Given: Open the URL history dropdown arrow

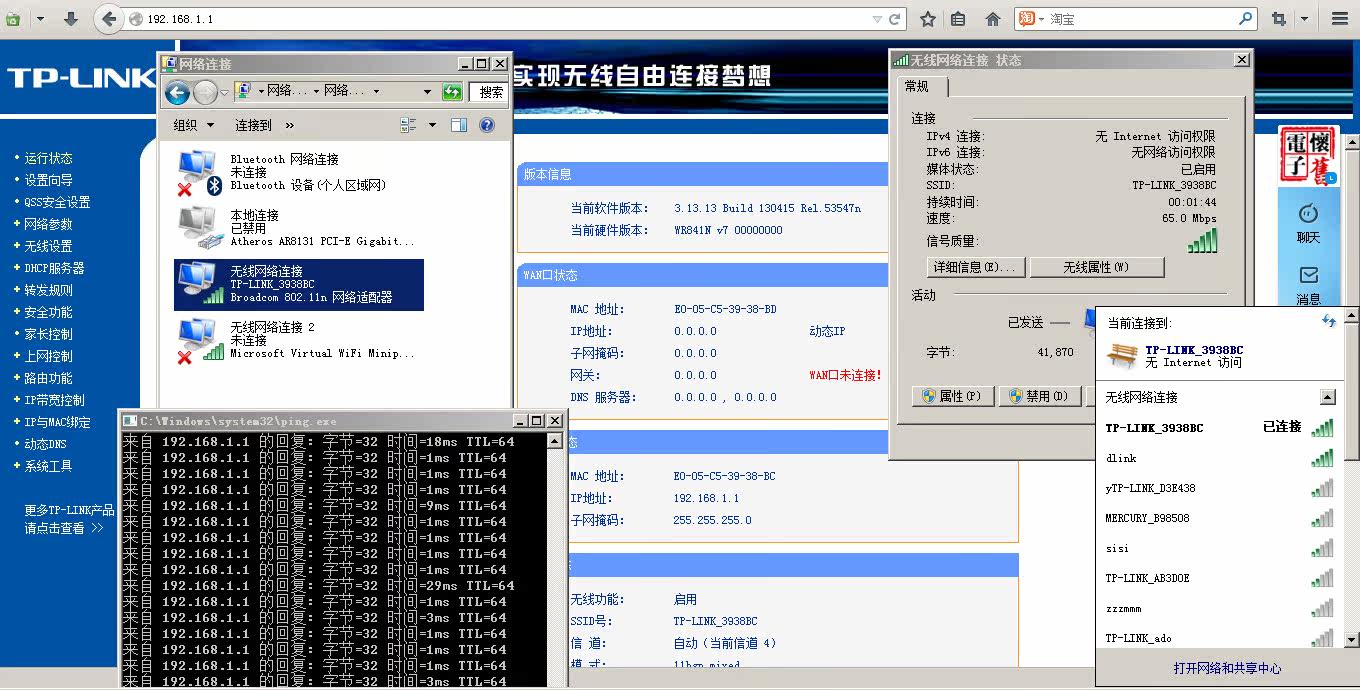Looking at the screenshot, I should pos(877,19).
